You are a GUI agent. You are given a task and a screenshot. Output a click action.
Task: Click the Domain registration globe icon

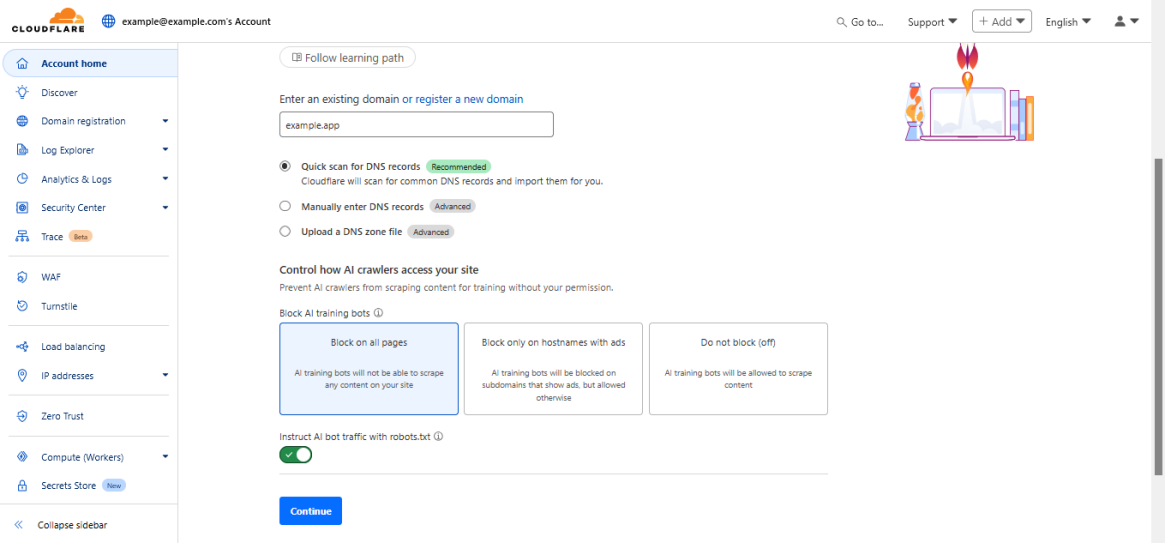pos(22,121)
